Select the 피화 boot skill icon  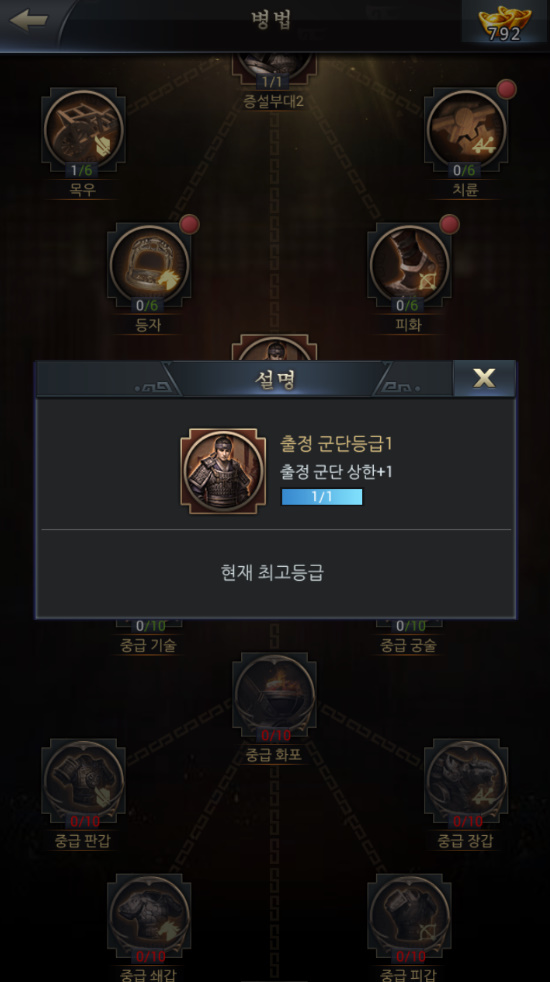(x=409, y=265)
